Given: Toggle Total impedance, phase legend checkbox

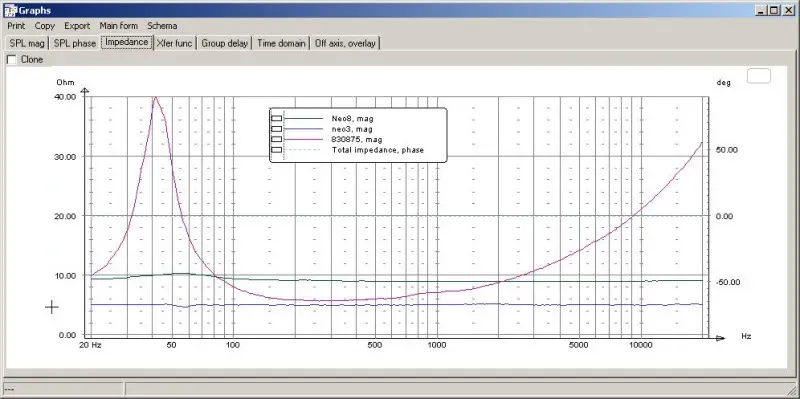Looking at the screenshot, I should [x=277, y=150].
